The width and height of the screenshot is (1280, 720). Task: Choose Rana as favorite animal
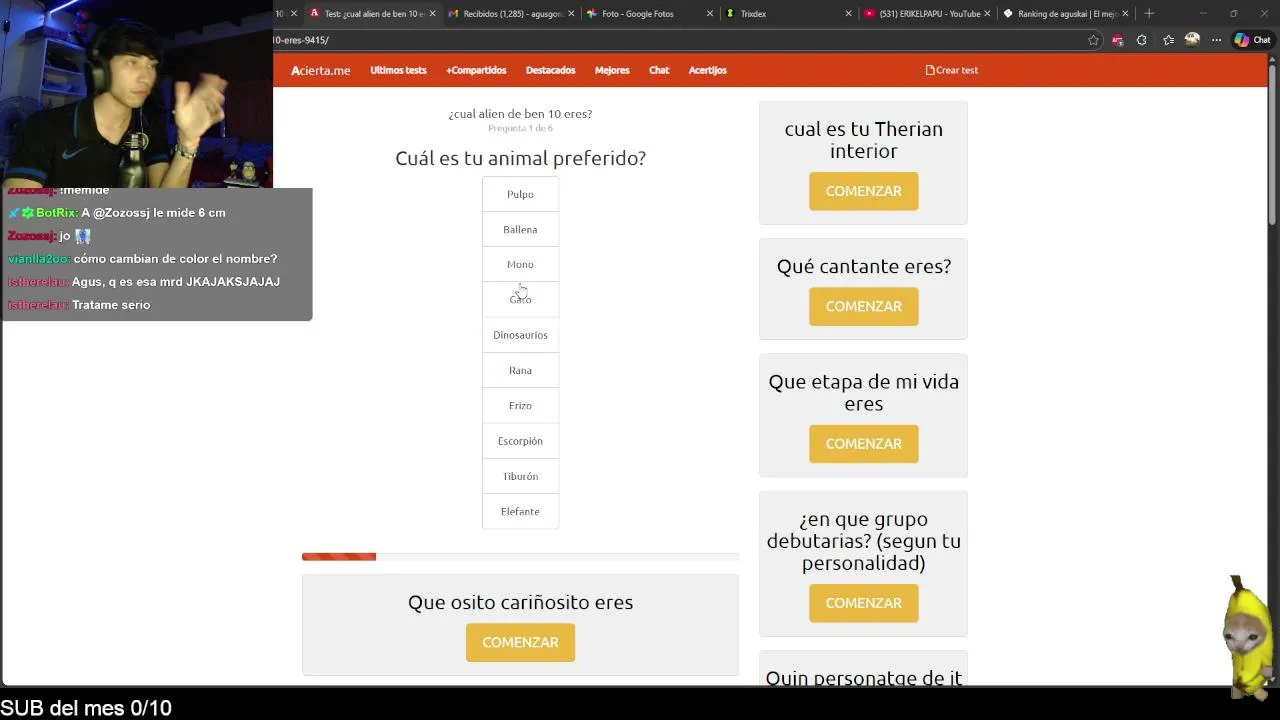(x=520, y=370)
